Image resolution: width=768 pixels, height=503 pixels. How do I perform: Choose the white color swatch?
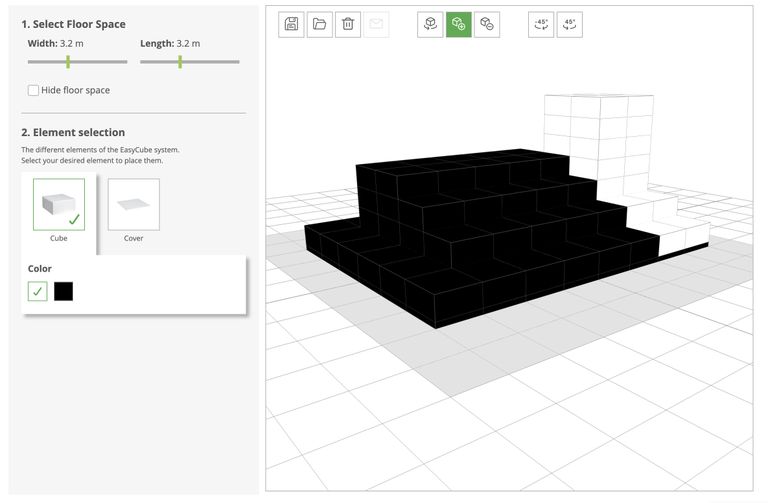pos(38,291)
